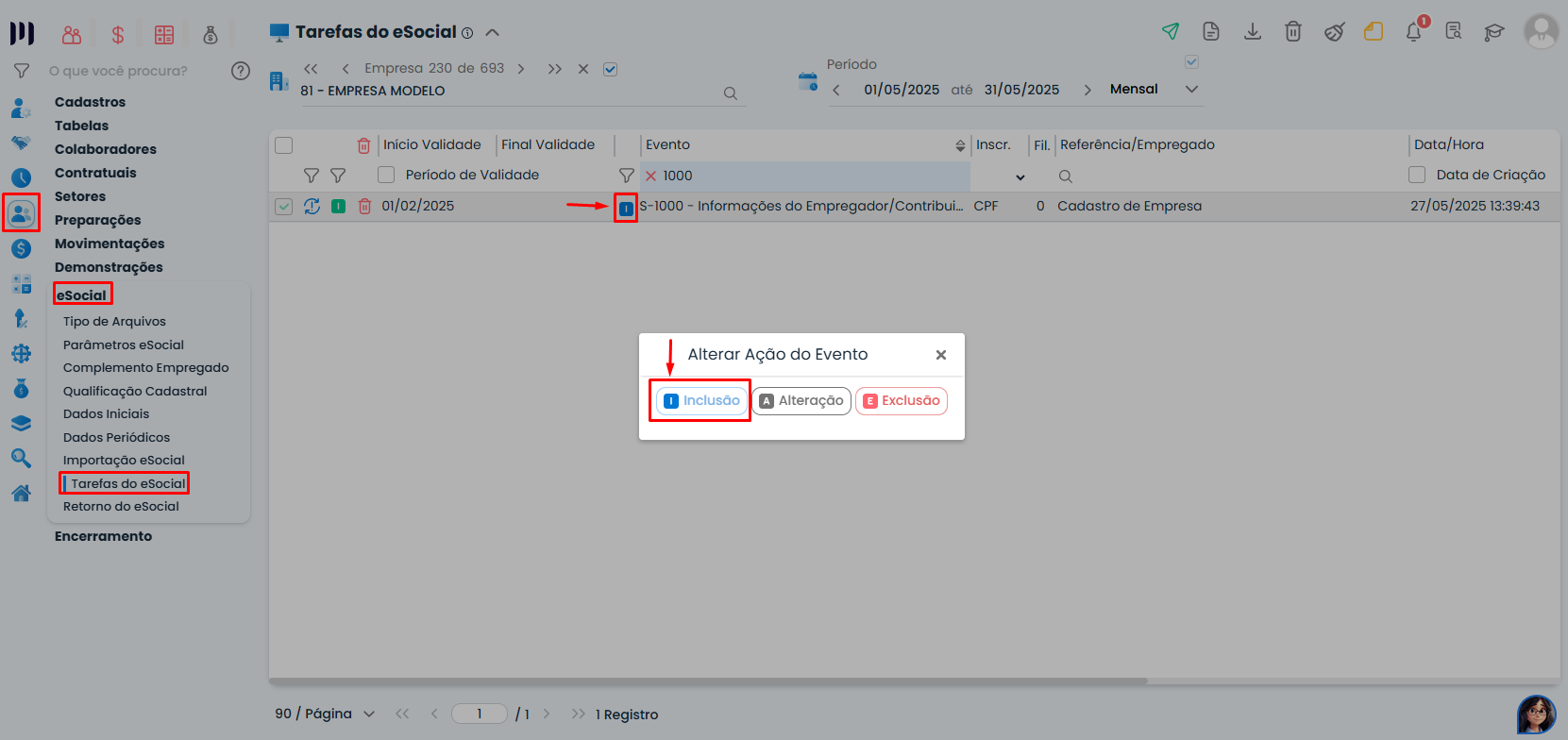The width and height of the screenshot is (1568, 740).
Task: Click the calendar icon beside Período
Action: [x=808, y=81]
